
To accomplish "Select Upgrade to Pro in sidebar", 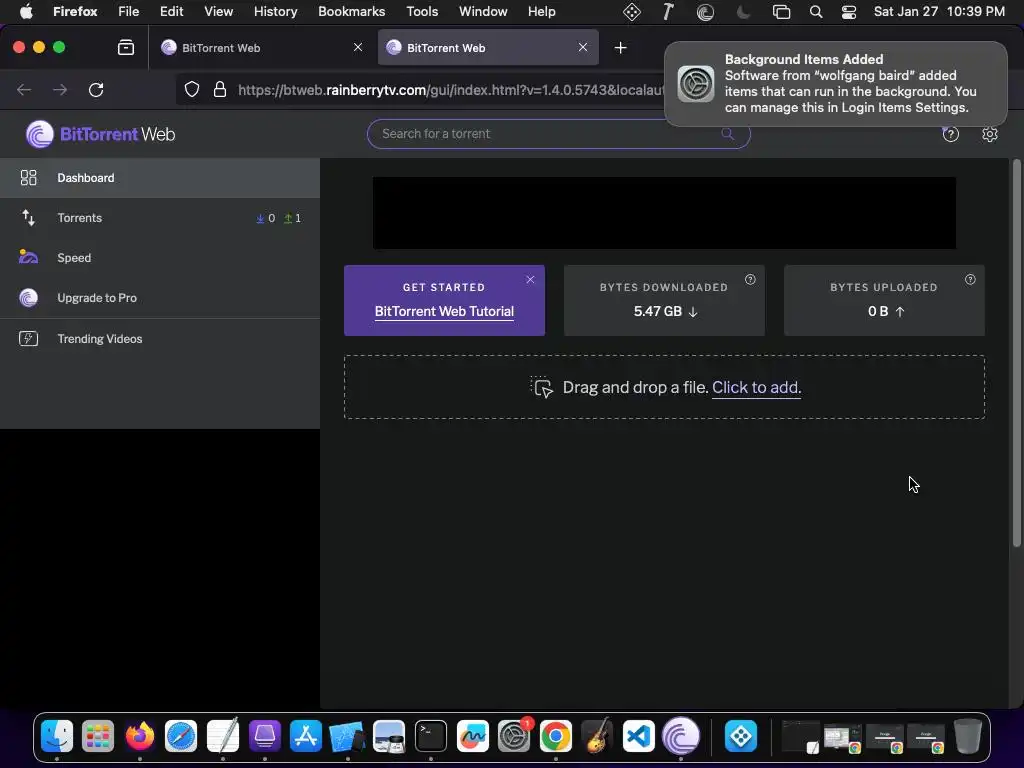I will click(160, 298).
